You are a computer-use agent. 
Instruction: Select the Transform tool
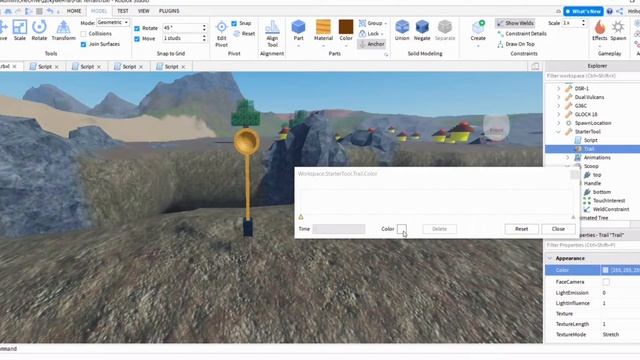(x=63, y=30)
